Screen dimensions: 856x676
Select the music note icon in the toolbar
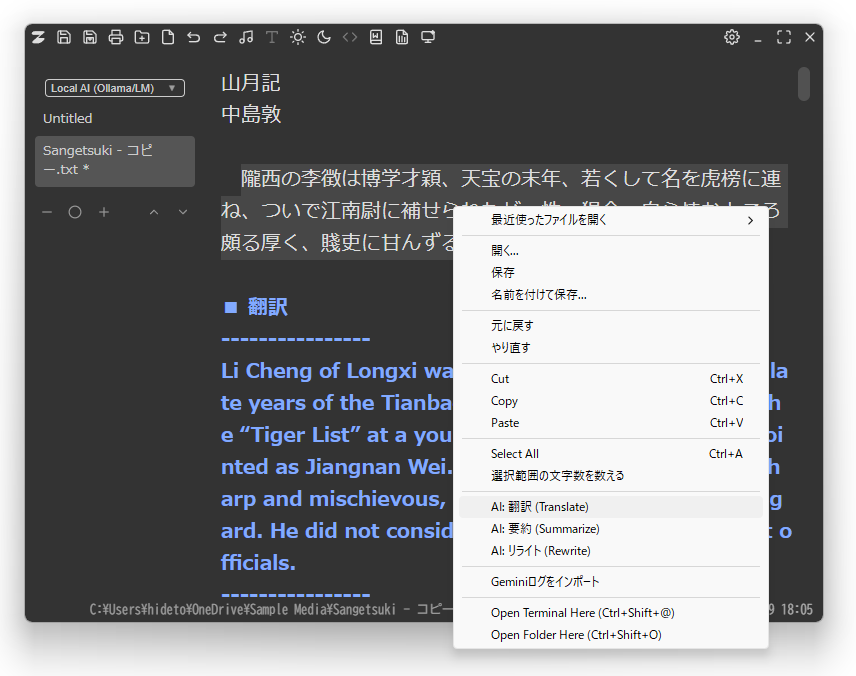pos(246,37)
